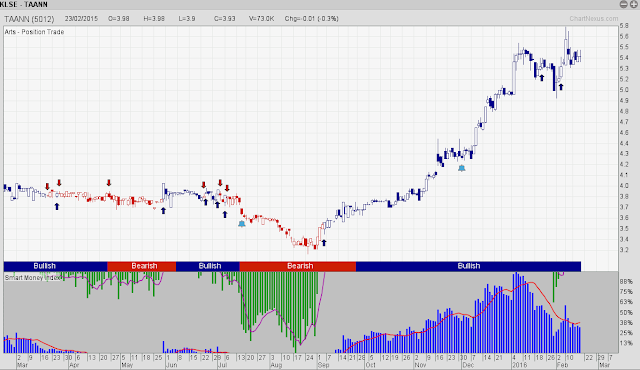This screenshot has width=640, height=370.
Task: Select the first Bullish trend bar segment
Action: (56, 266)
